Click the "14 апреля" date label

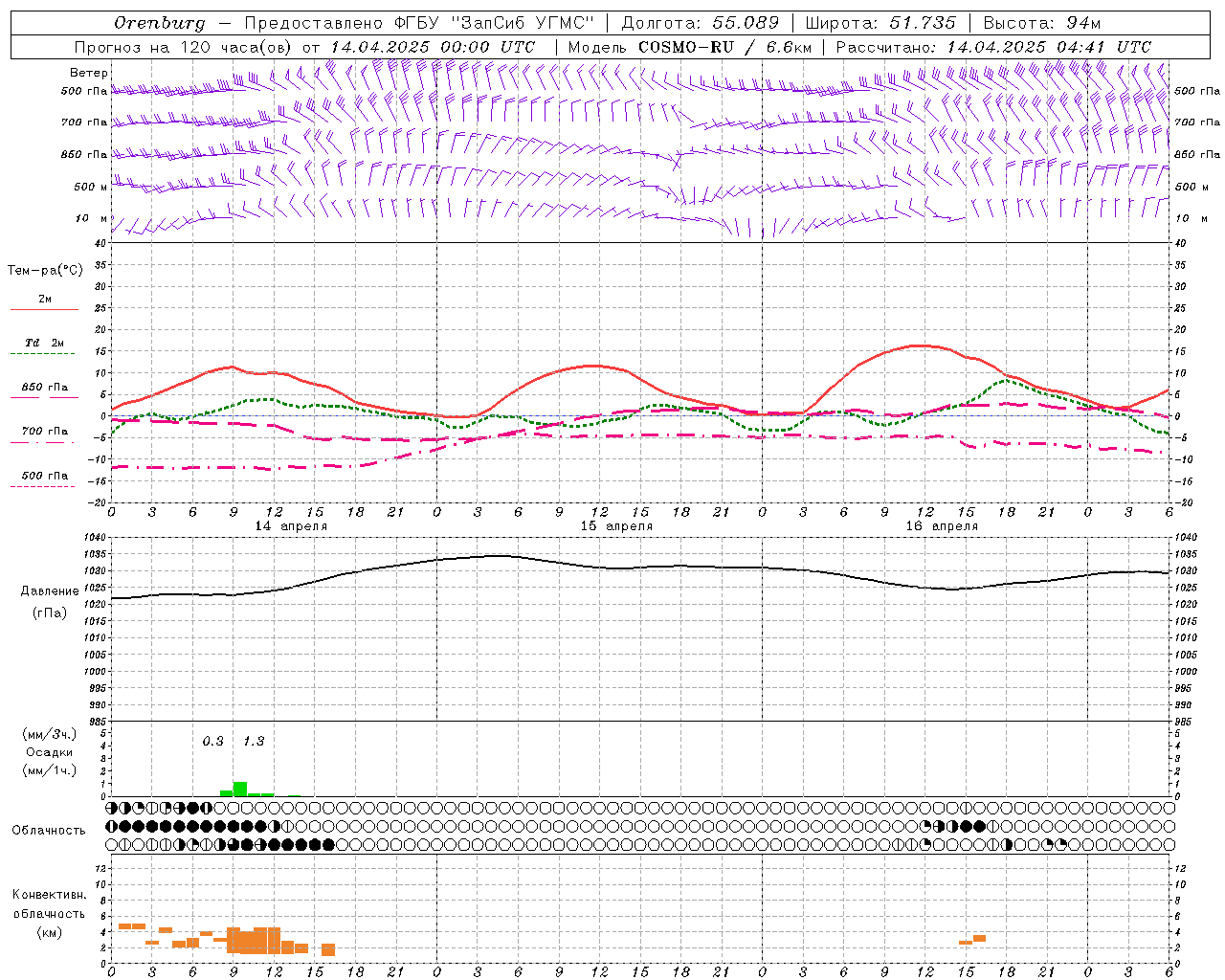(x=291, y=526)
